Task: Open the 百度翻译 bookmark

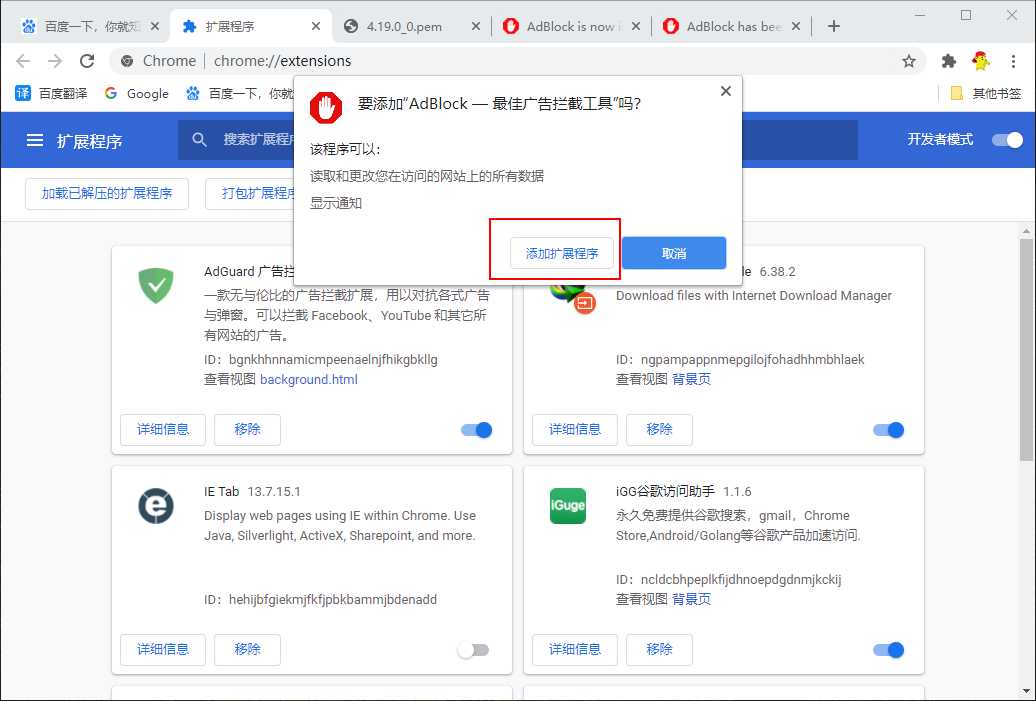Action: pyautogui.click(x=51, y=93)
